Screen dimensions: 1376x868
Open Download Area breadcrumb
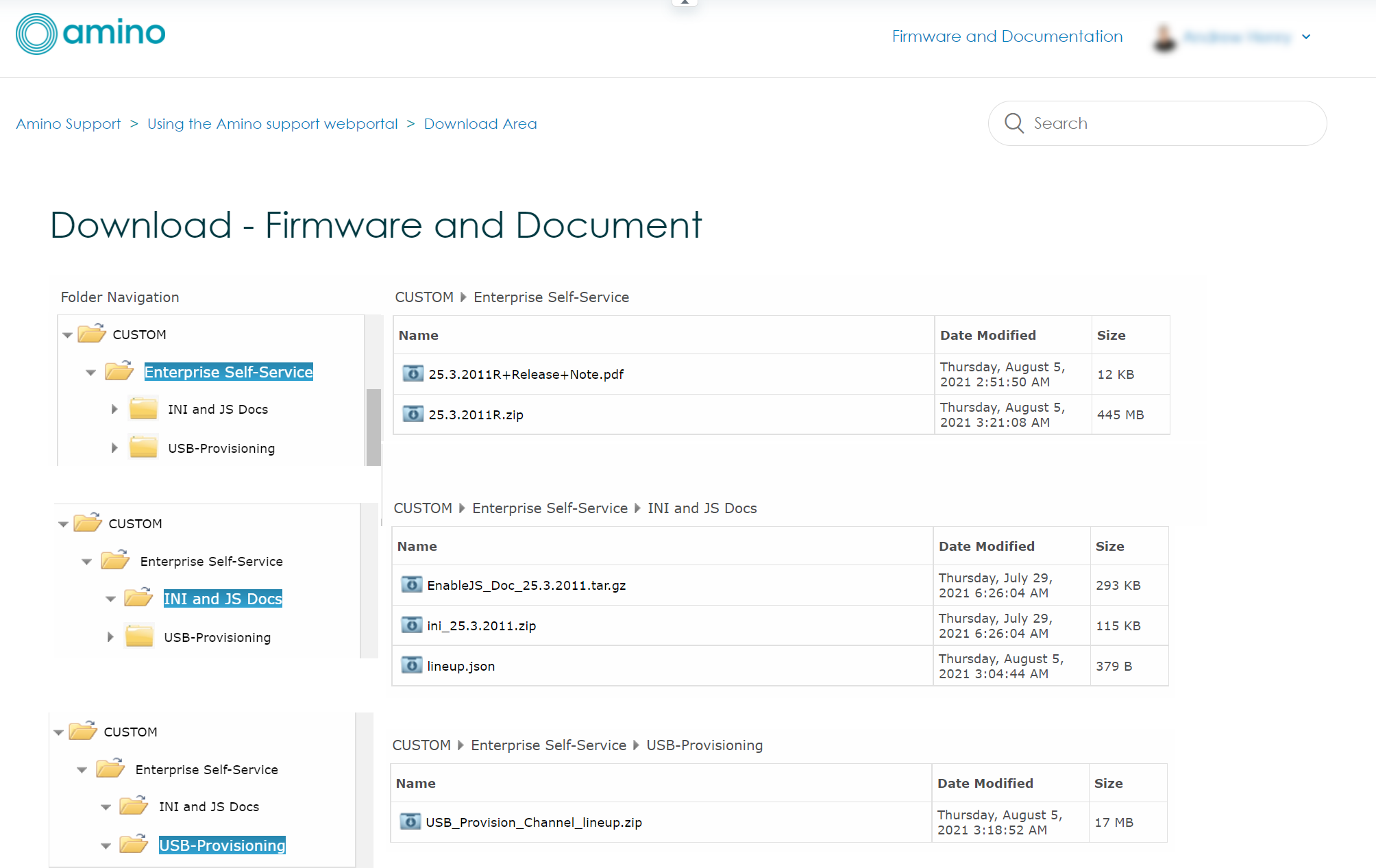480,124
